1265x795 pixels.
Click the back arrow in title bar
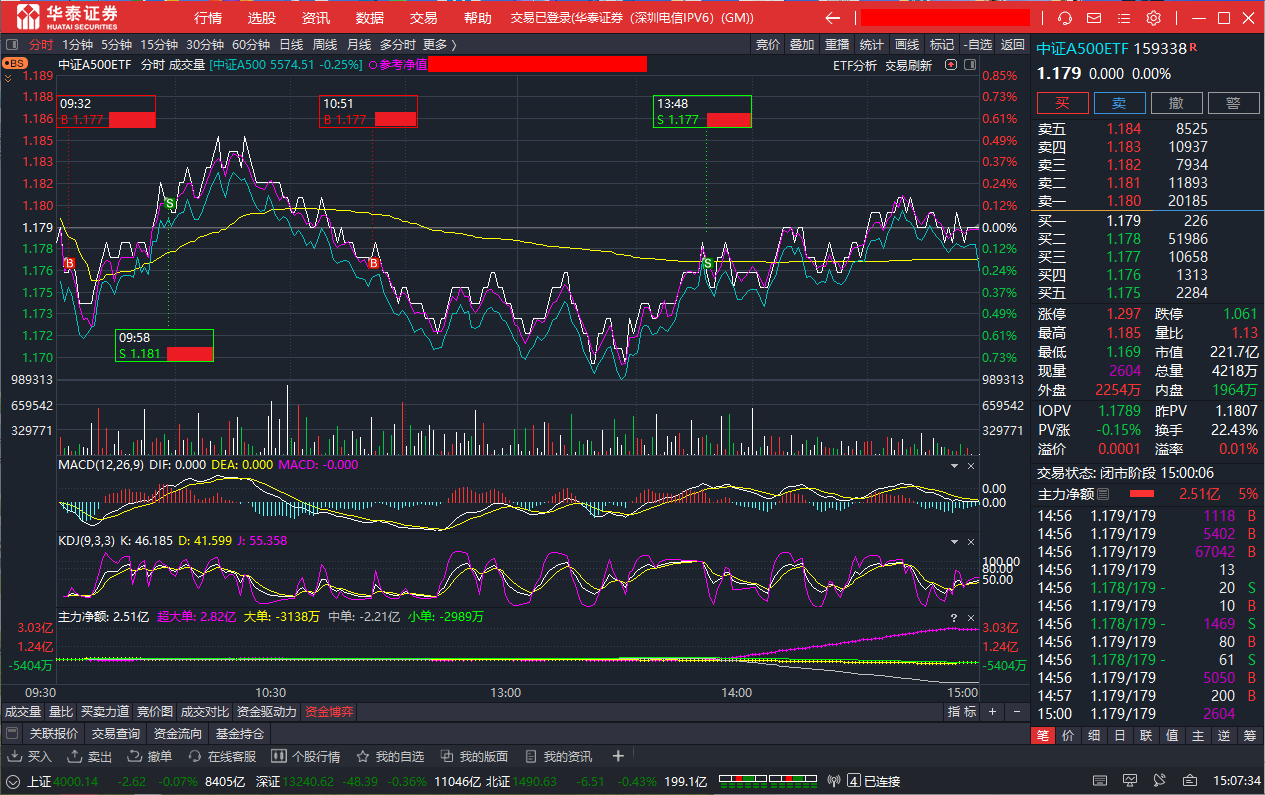click(832, 18)
